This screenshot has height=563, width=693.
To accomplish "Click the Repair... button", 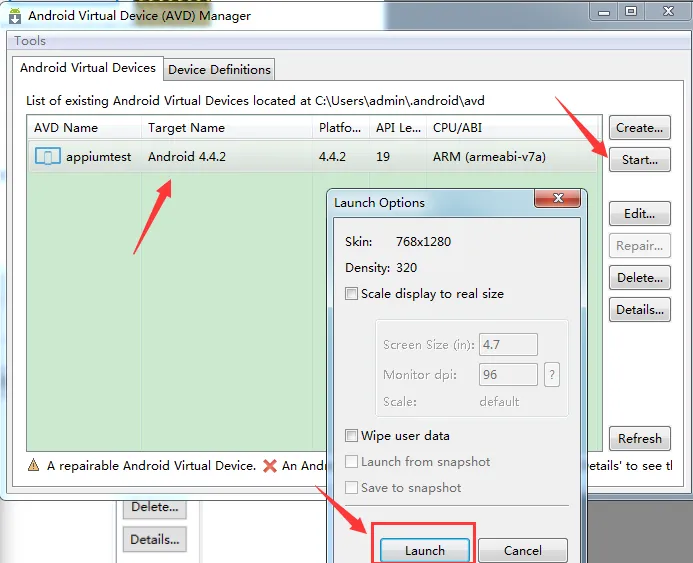I will 640,245.
